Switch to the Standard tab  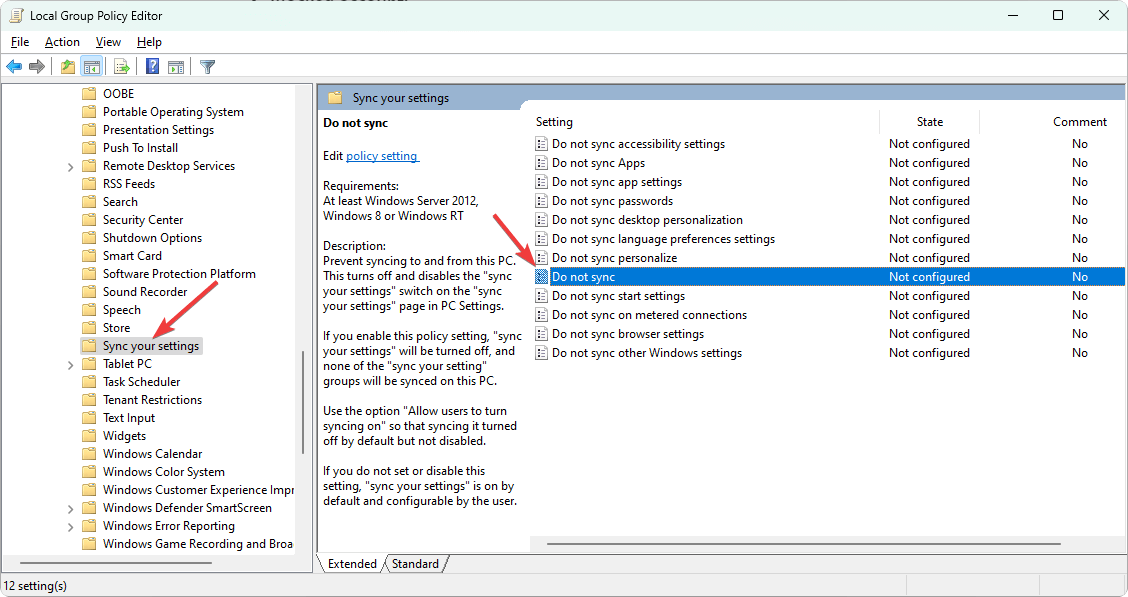coord(415,564)
